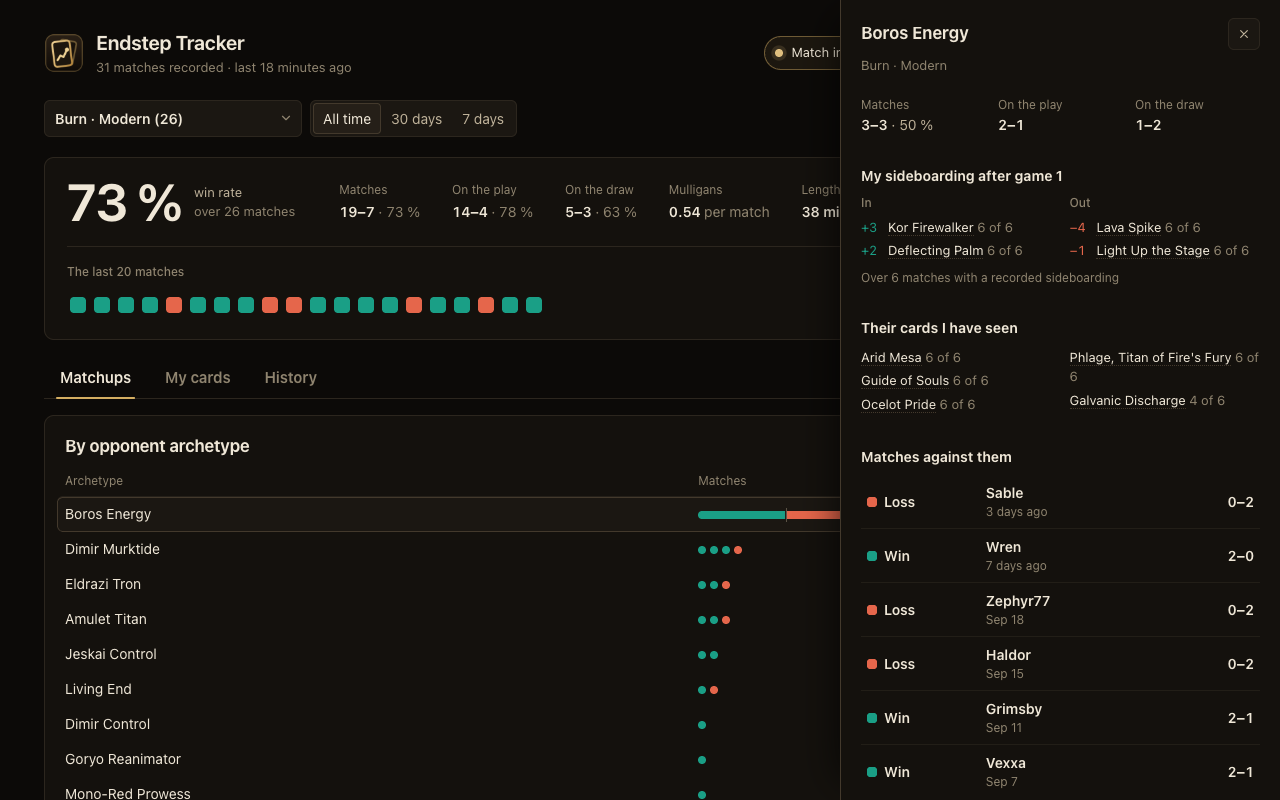The height and width of the screenshot is (800, 1280).
Task: Open the Galvanic Discharge card link
Action: pos(1127,401)
